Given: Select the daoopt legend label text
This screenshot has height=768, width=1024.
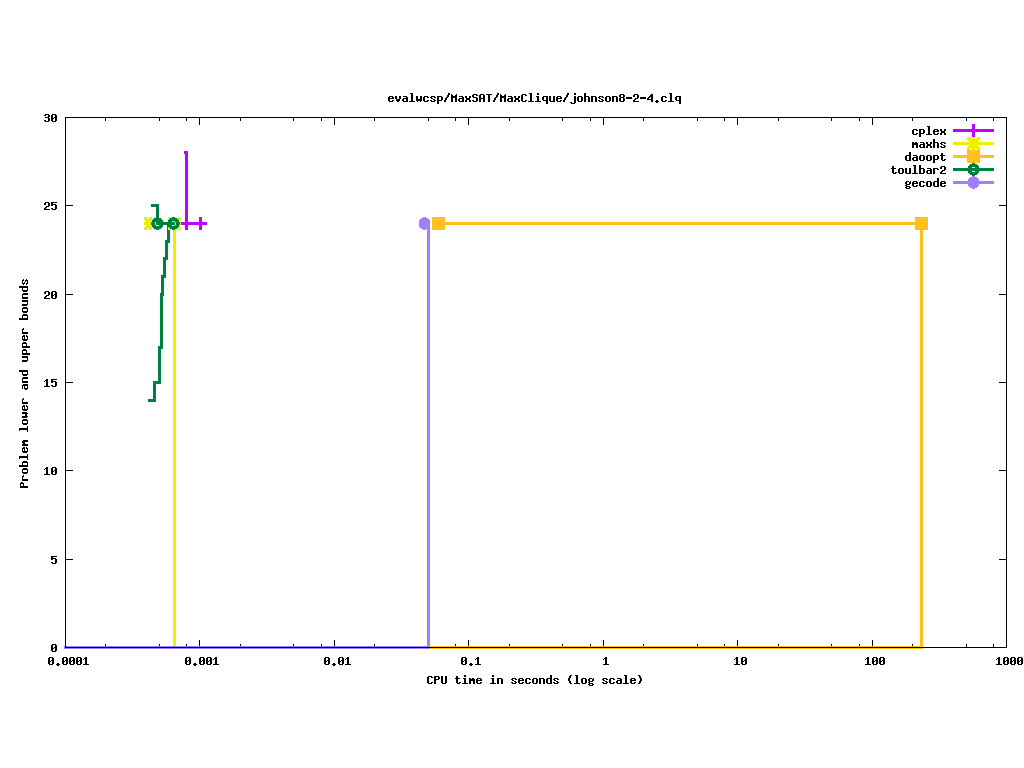Looking at the screenshot, I should [x=925, y=157].
